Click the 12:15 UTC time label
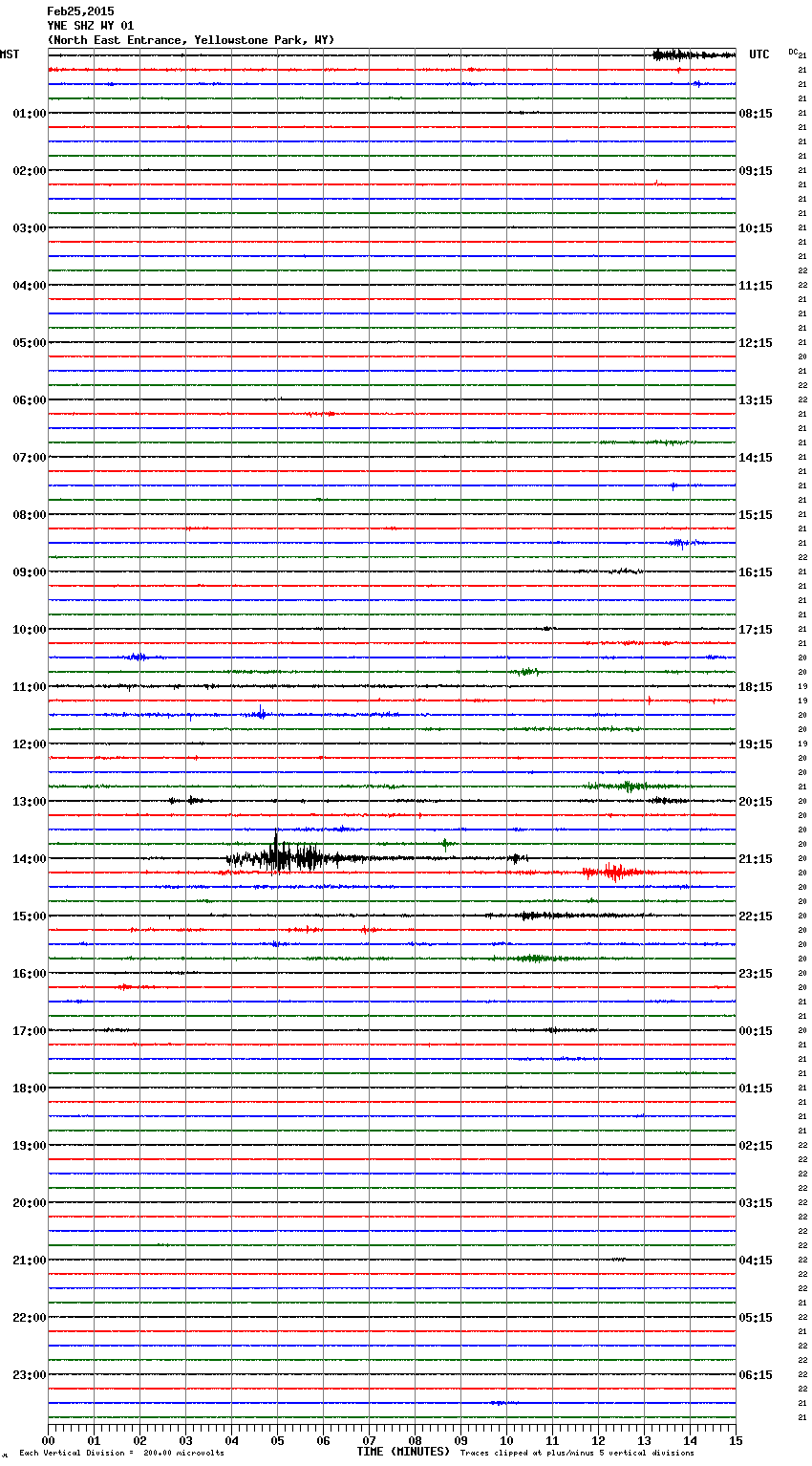 (x=756, y=343)
